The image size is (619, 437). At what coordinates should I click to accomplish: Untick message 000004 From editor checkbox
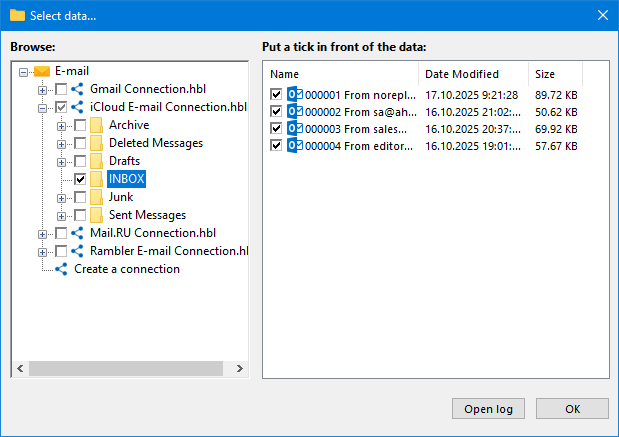coord(276,146)
